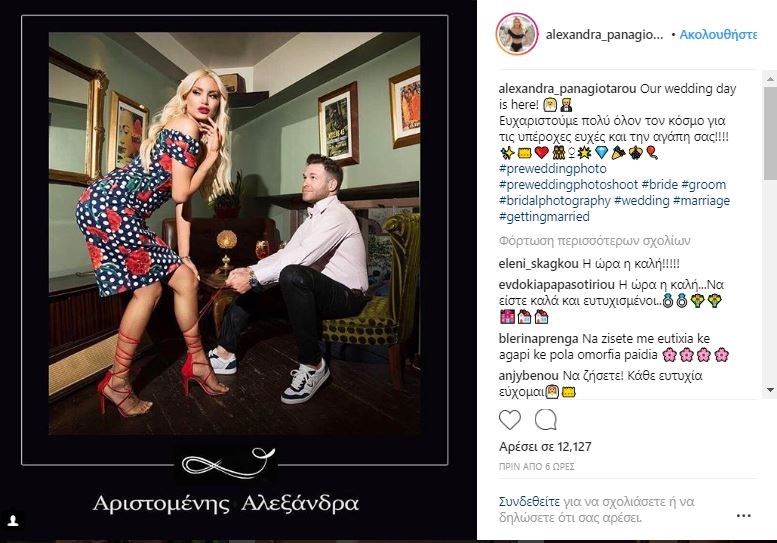
Task: Click the comments scrollbar down arrow
Action: (770, 390)
